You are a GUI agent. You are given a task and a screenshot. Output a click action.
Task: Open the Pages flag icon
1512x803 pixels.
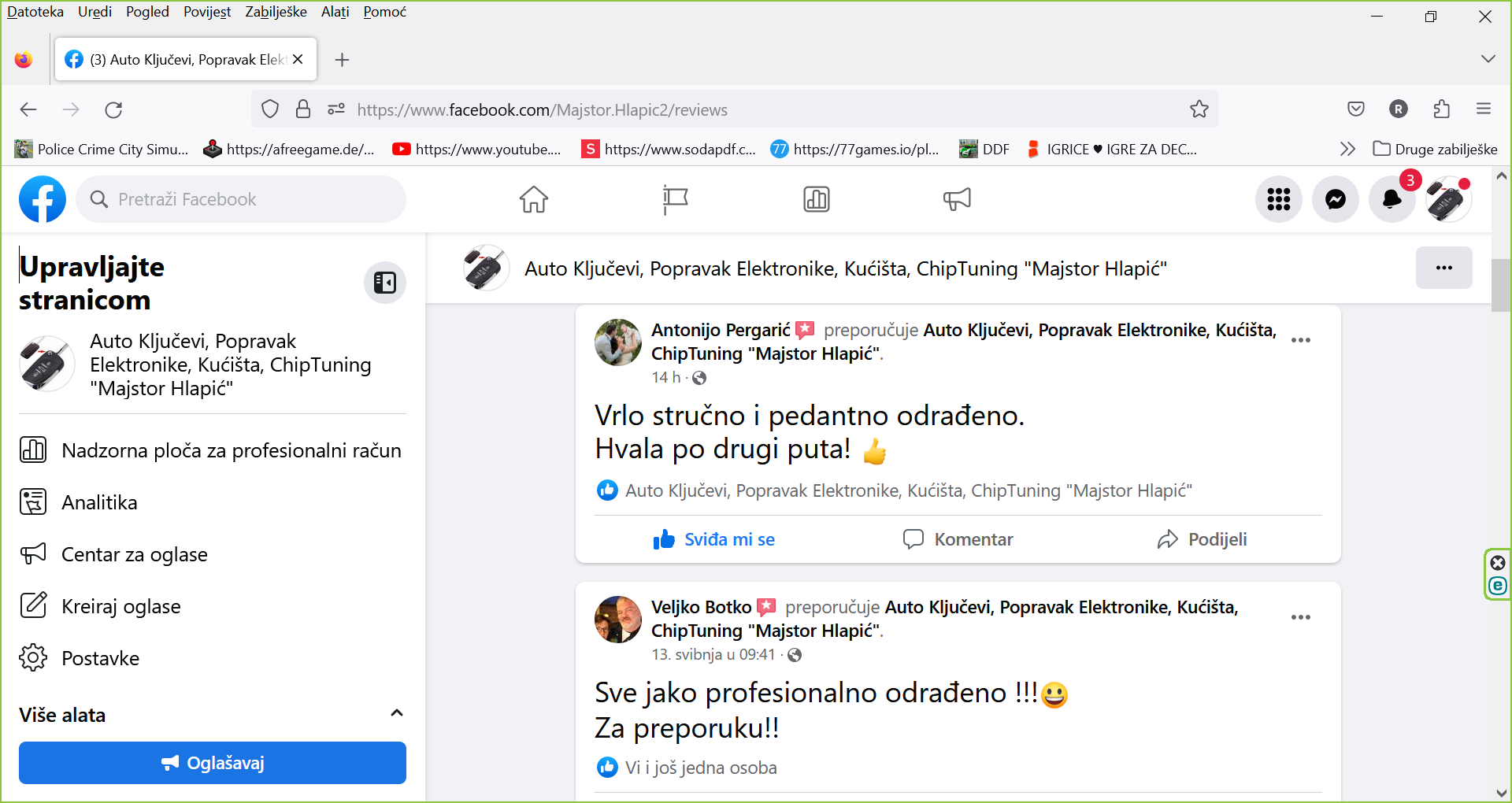[675, 199]
